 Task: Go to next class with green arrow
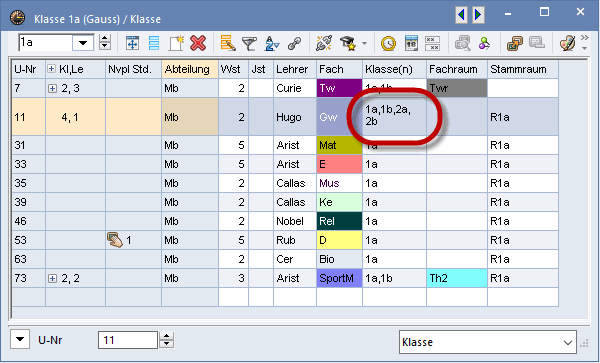click(x=478, y=15)
